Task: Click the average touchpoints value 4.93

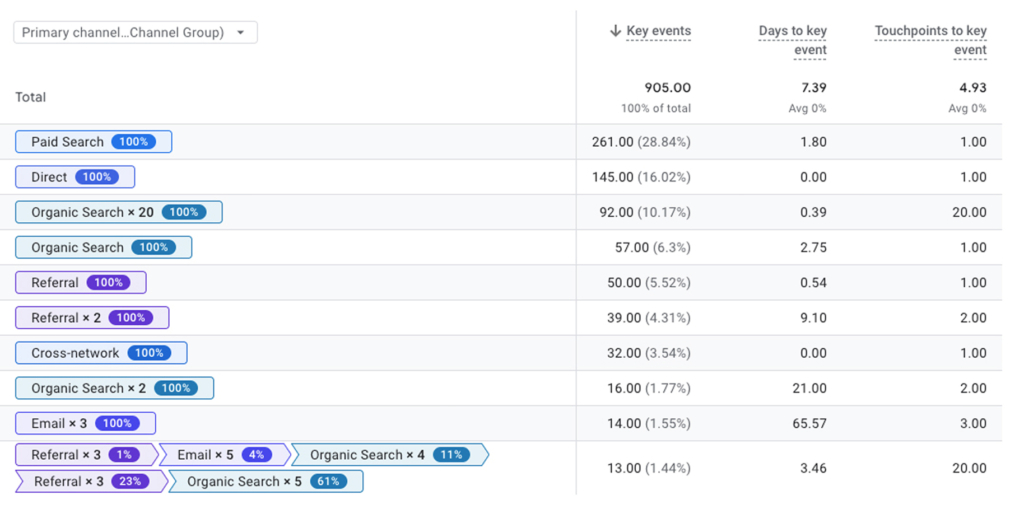Action: (x=973, y=87)
